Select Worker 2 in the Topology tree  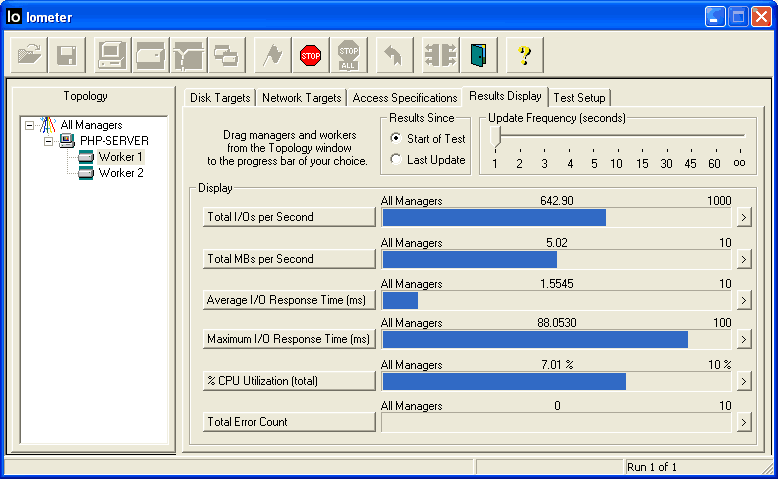pos(121,173)
